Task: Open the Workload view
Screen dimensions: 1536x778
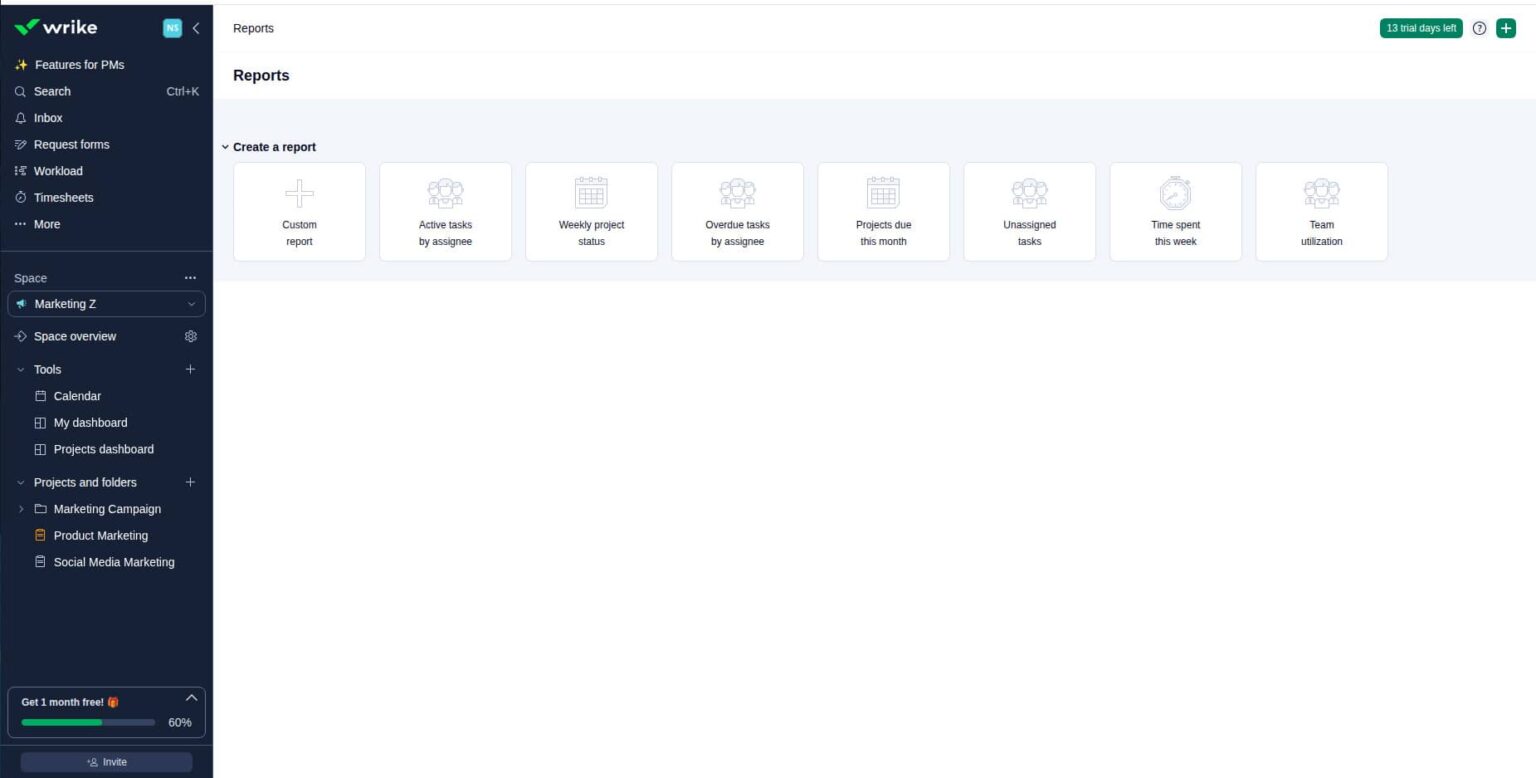Action: click(x=58, y=170)
